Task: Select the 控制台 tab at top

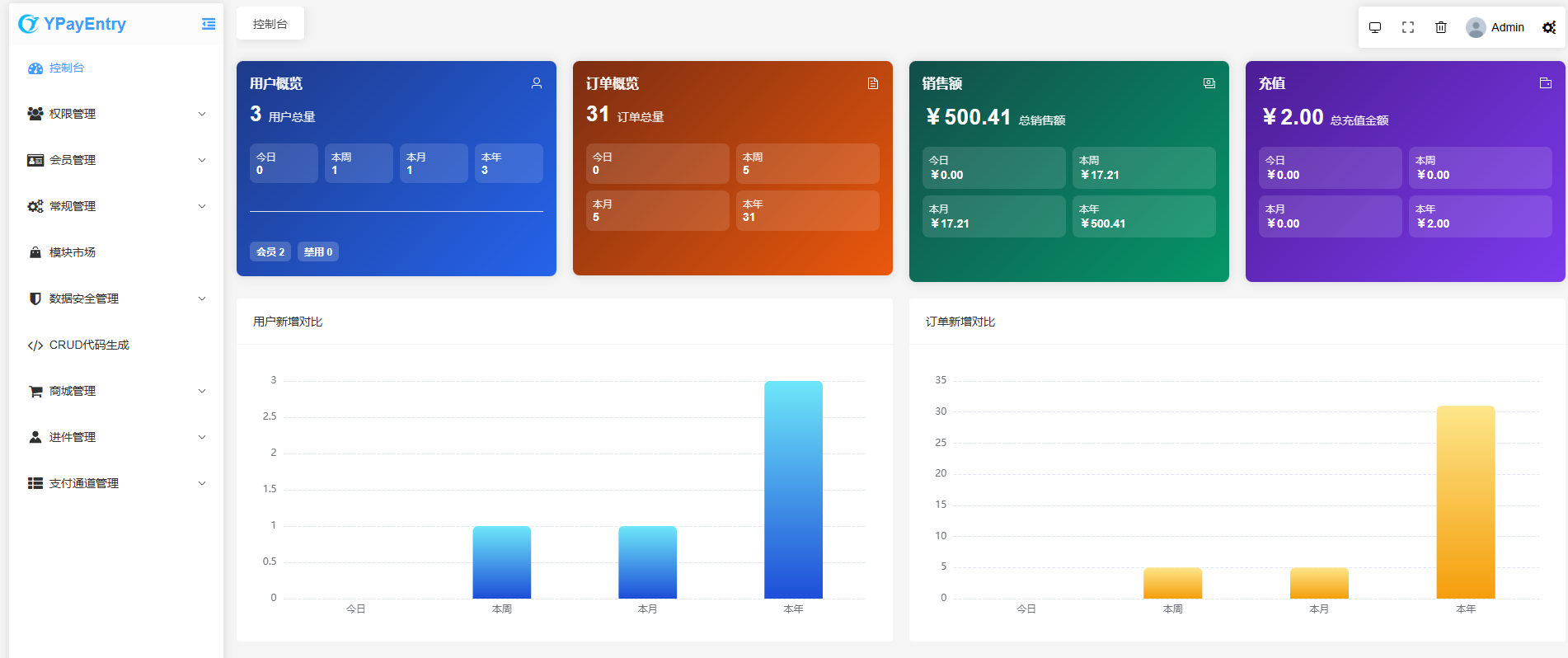Action: tap(270, 24)
